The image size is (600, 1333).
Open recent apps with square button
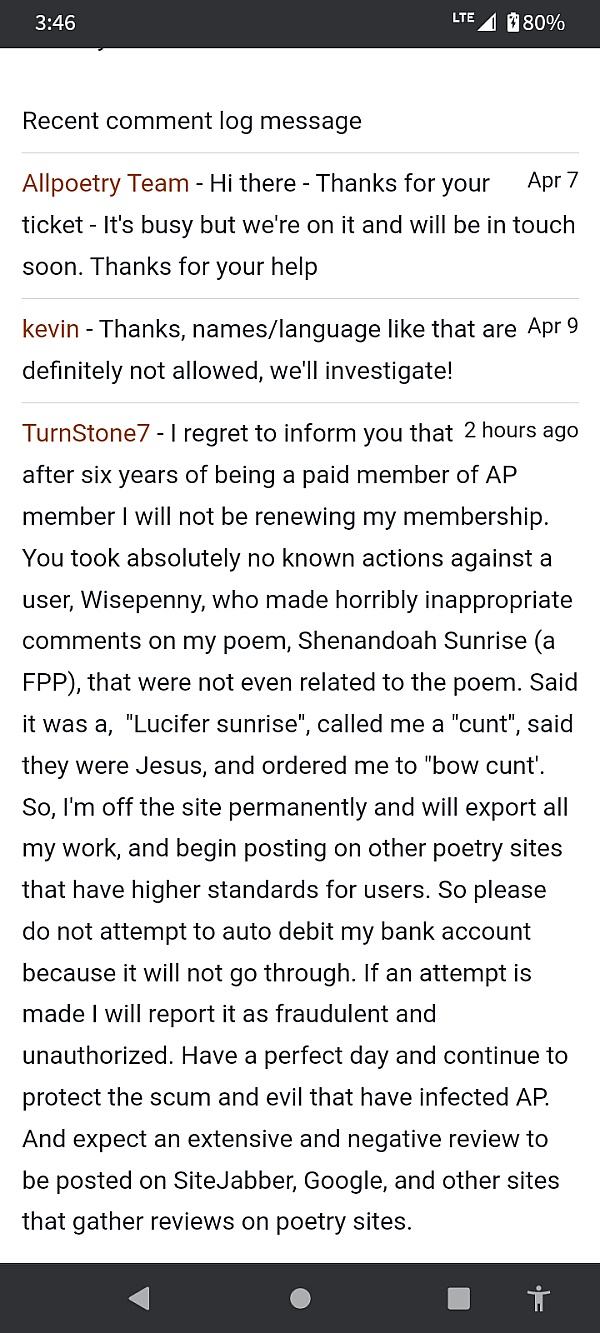click(x=459, y=1298)
